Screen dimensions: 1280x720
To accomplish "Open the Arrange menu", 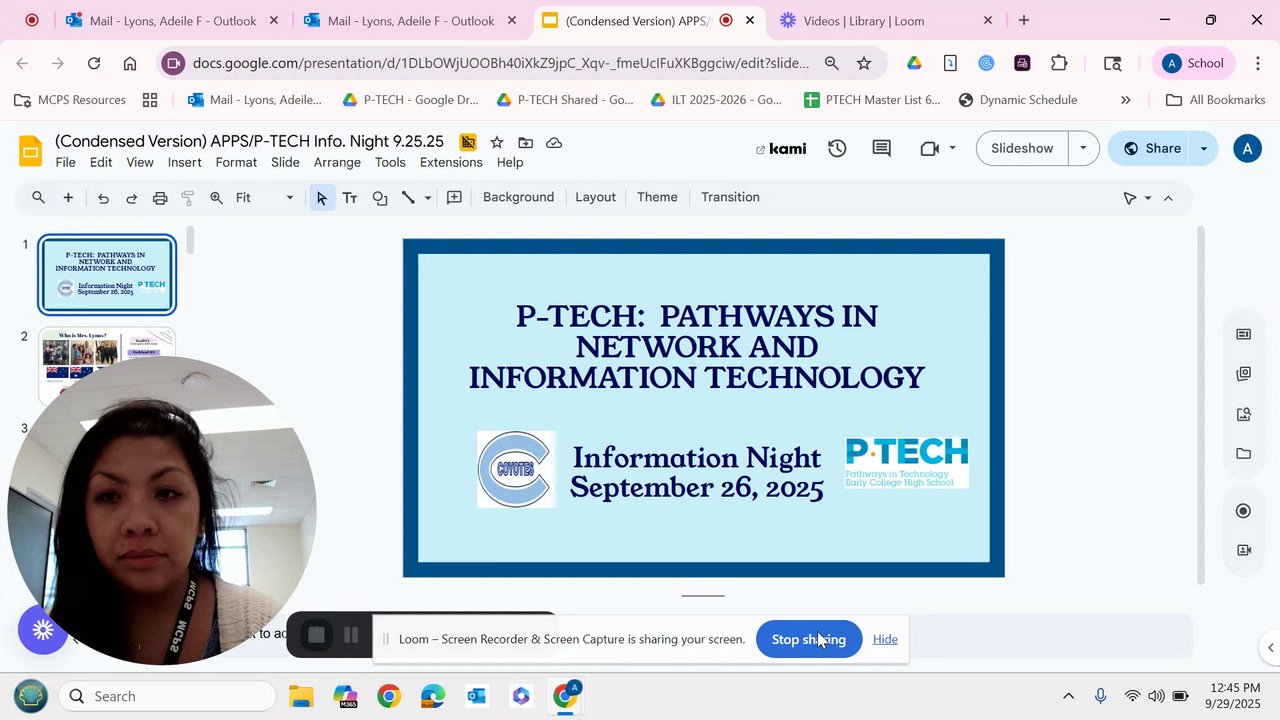I will click(x=337, y=162).
